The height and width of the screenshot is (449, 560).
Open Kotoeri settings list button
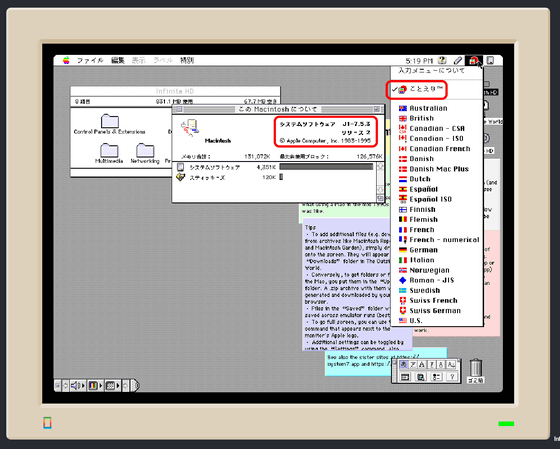click(x=436, y=377)
